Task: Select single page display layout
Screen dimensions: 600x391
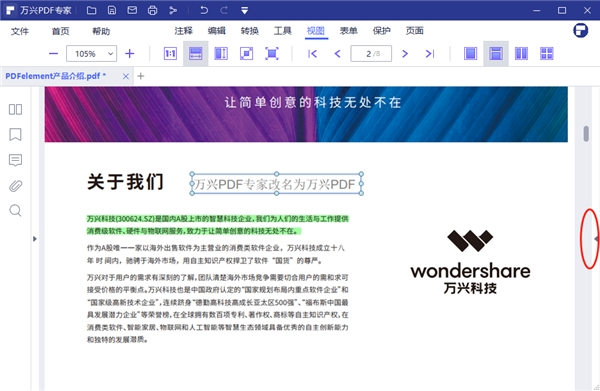Action: click(x=470, y=54)
